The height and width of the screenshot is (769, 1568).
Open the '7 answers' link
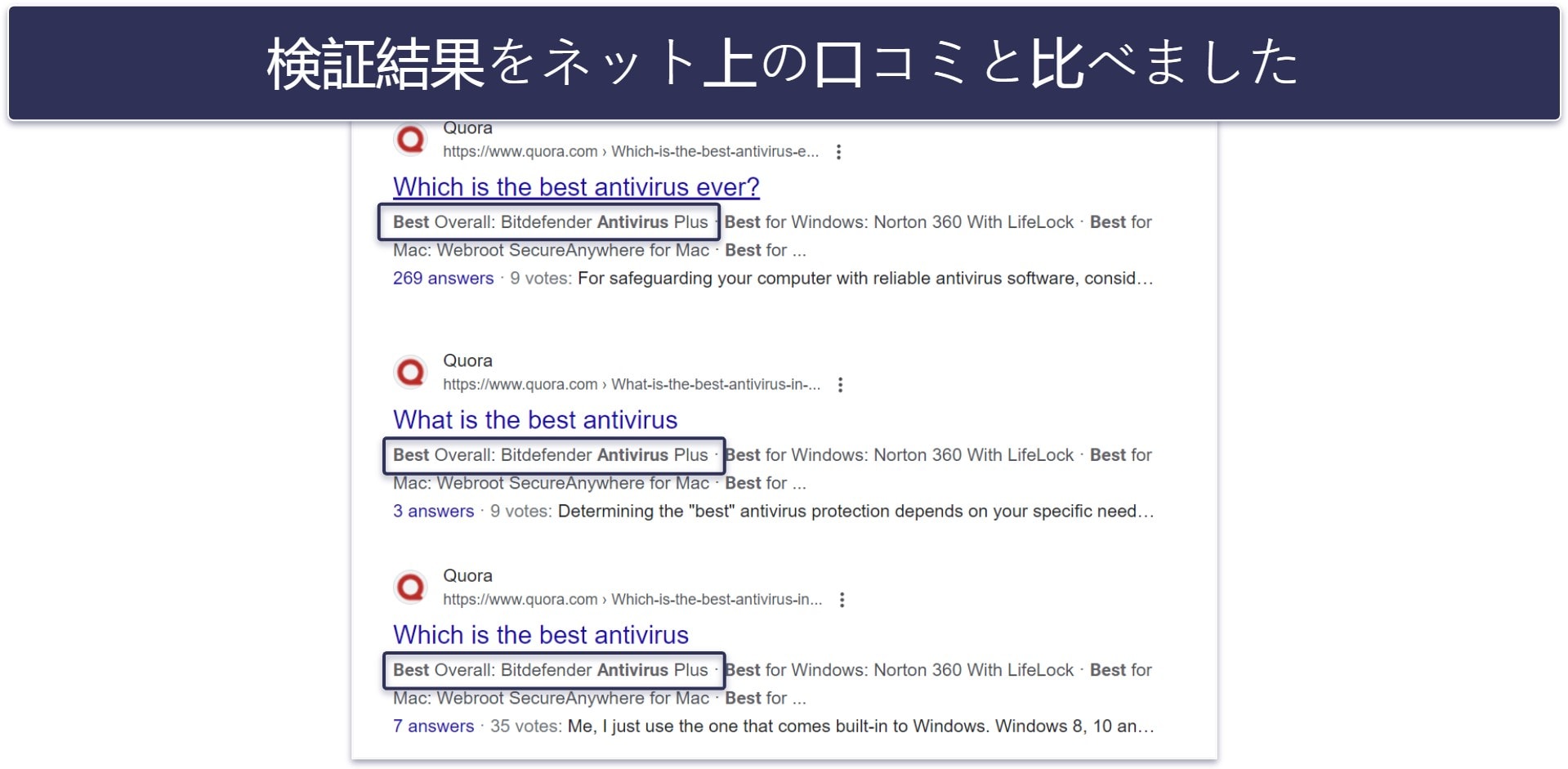pyautogui.click(x=434, y=727)
